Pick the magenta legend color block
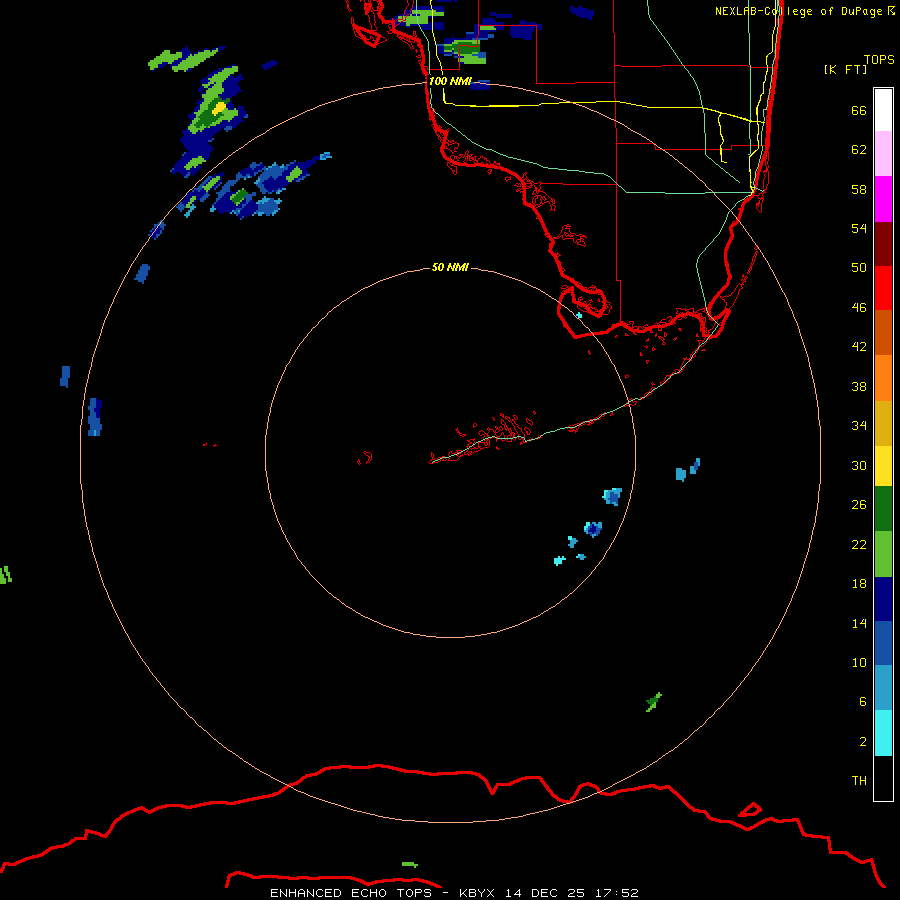 click(883, 199)
